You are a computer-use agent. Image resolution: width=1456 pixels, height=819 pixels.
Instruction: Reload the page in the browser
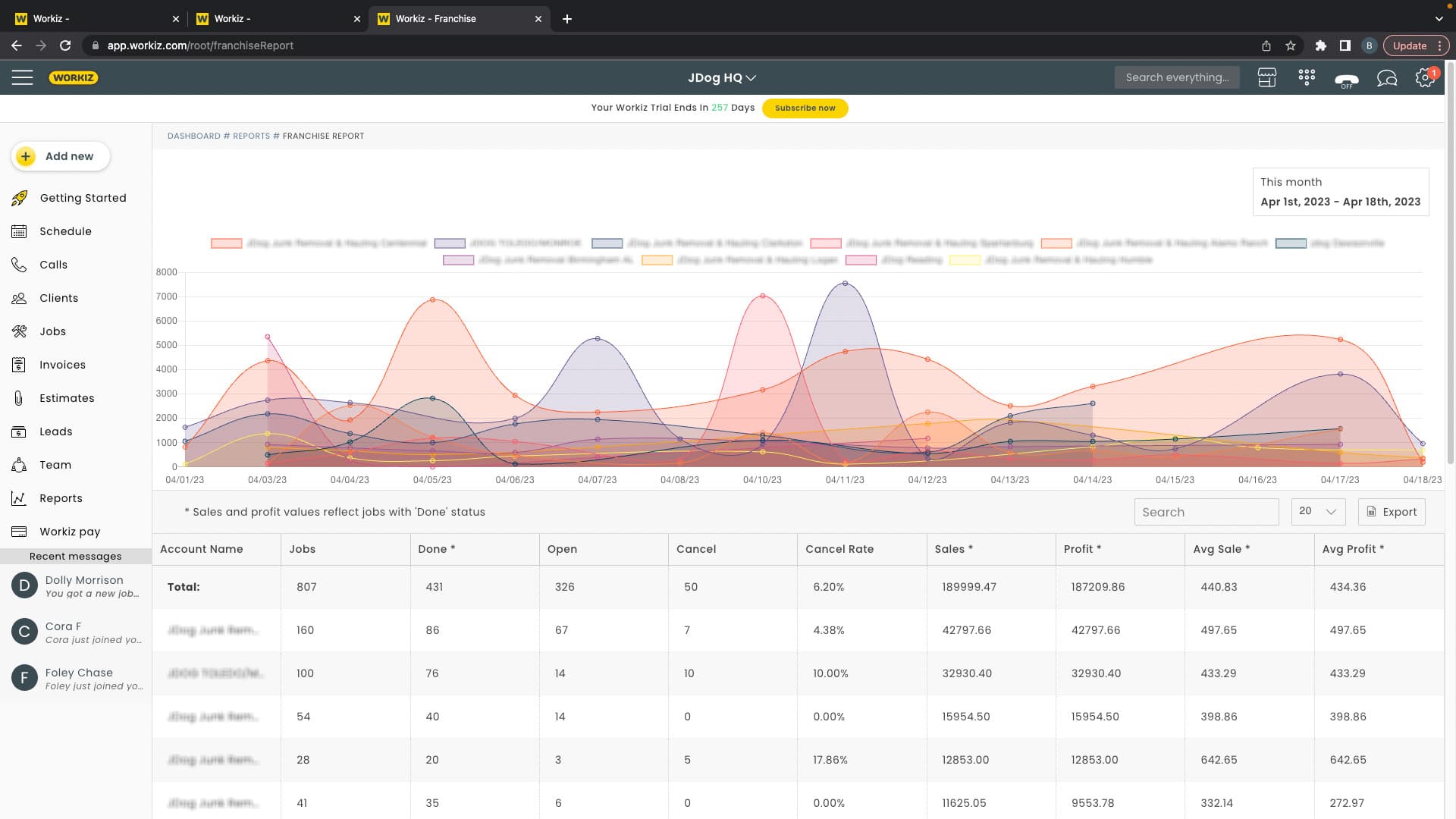click(x=65, y=45)
